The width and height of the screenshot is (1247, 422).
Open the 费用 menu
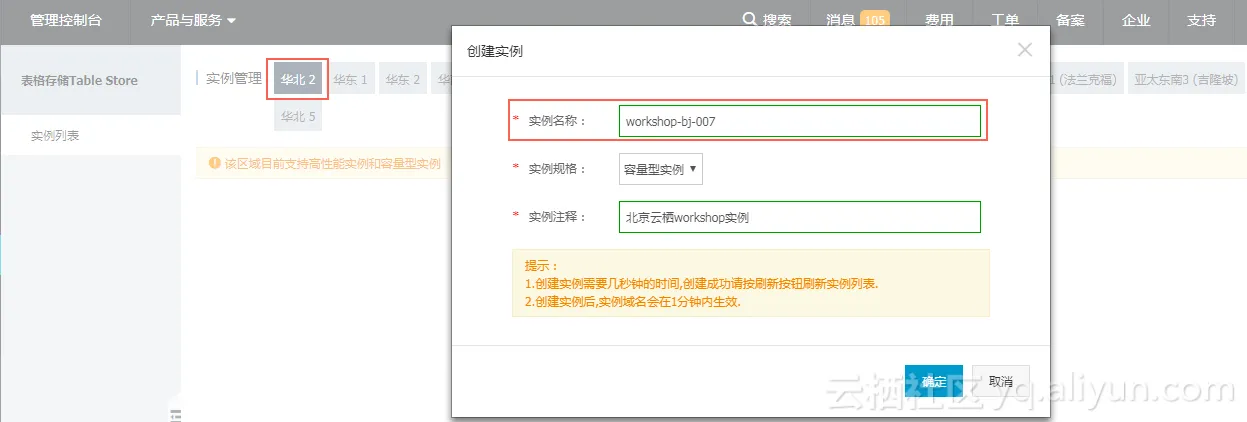[939, 20]
